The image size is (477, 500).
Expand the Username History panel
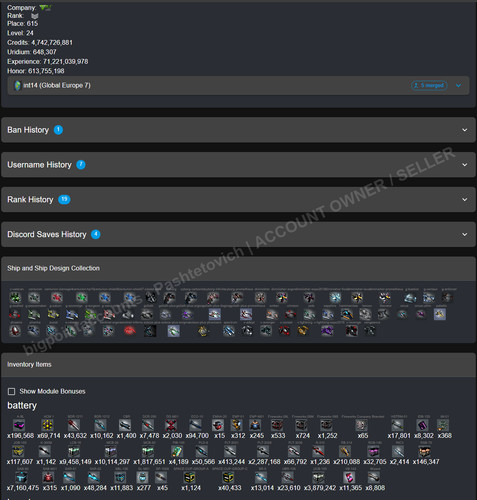pos(238,165)
